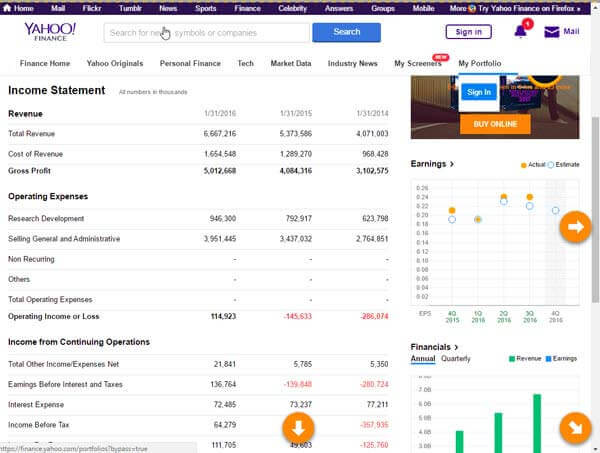Click the Interest Expense row label

click(x=36, y=405)
